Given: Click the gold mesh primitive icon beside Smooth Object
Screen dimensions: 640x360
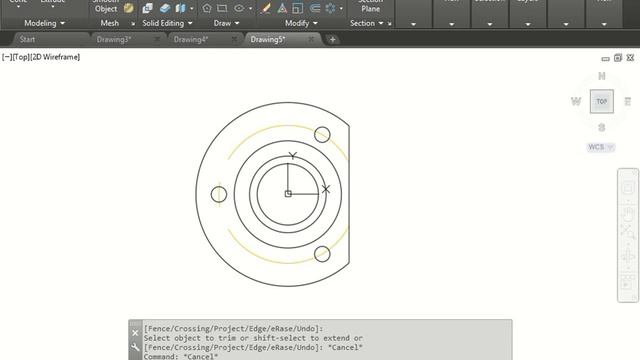Looking at the screenshot, I should point(129,8).
